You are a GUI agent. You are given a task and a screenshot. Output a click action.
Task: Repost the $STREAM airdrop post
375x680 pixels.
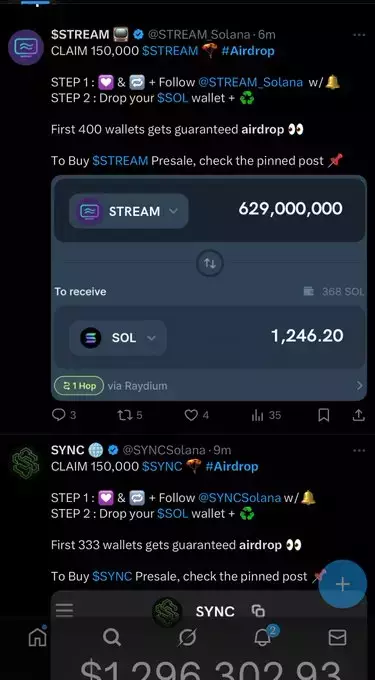coord(130,415)
